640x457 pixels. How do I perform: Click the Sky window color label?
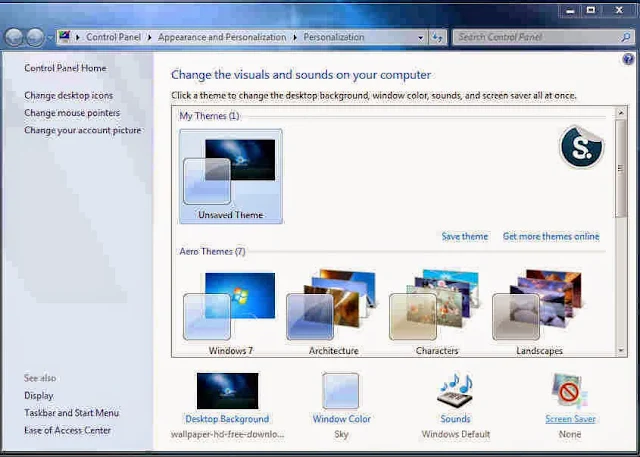341,435
